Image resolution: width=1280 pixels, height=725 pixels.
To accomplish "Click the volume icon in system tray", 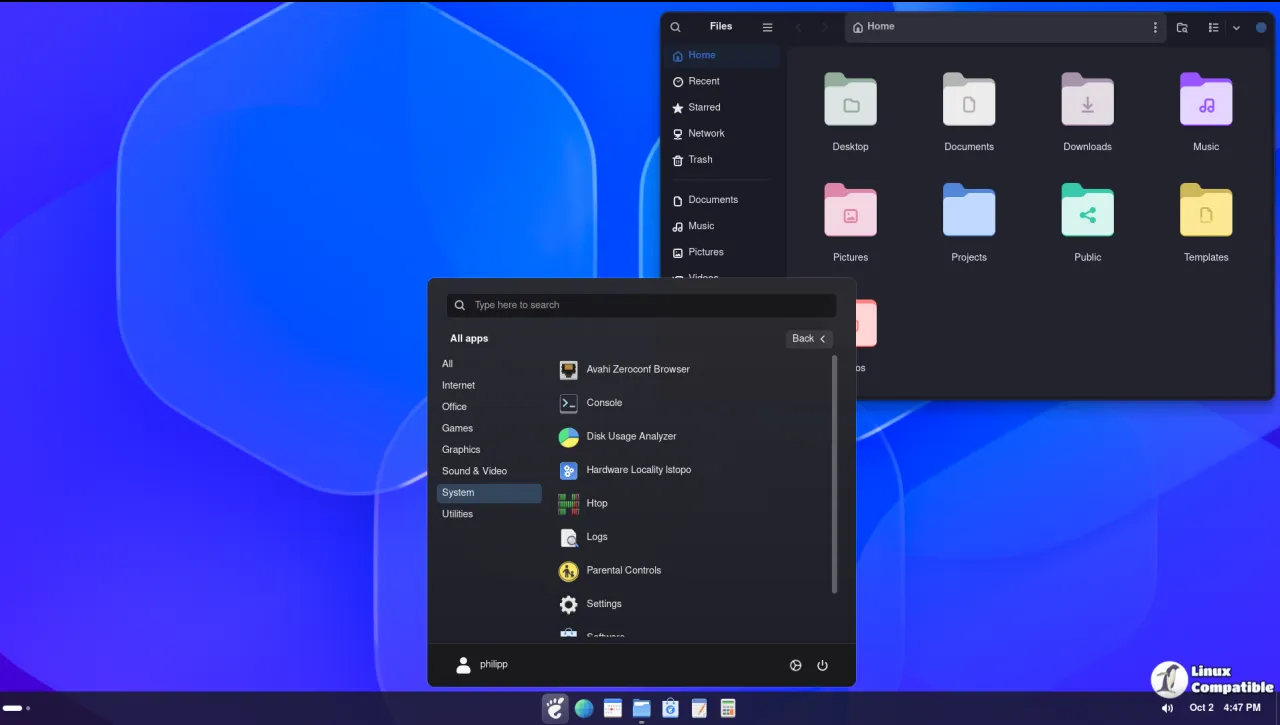I will click(1167, 708).
